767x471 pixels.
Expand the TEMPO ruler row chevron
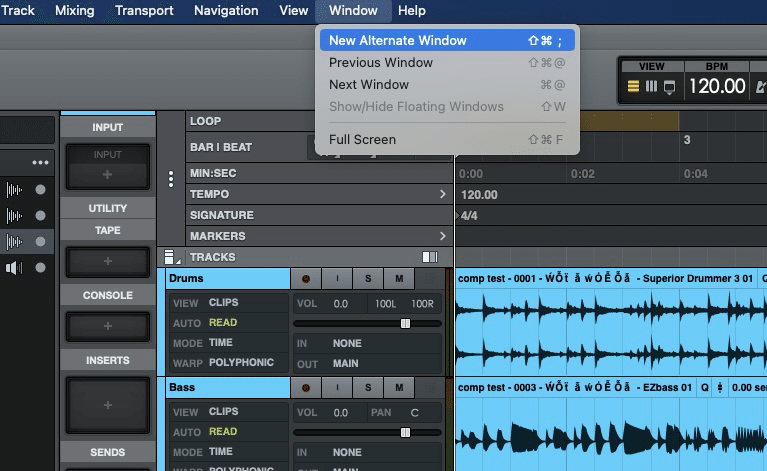coord(442,194)
